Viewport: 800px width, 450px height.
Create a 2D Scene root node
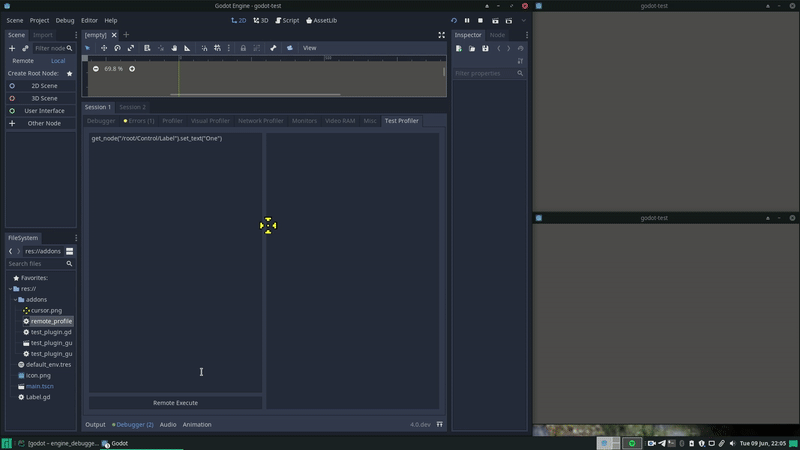[41, 86]
